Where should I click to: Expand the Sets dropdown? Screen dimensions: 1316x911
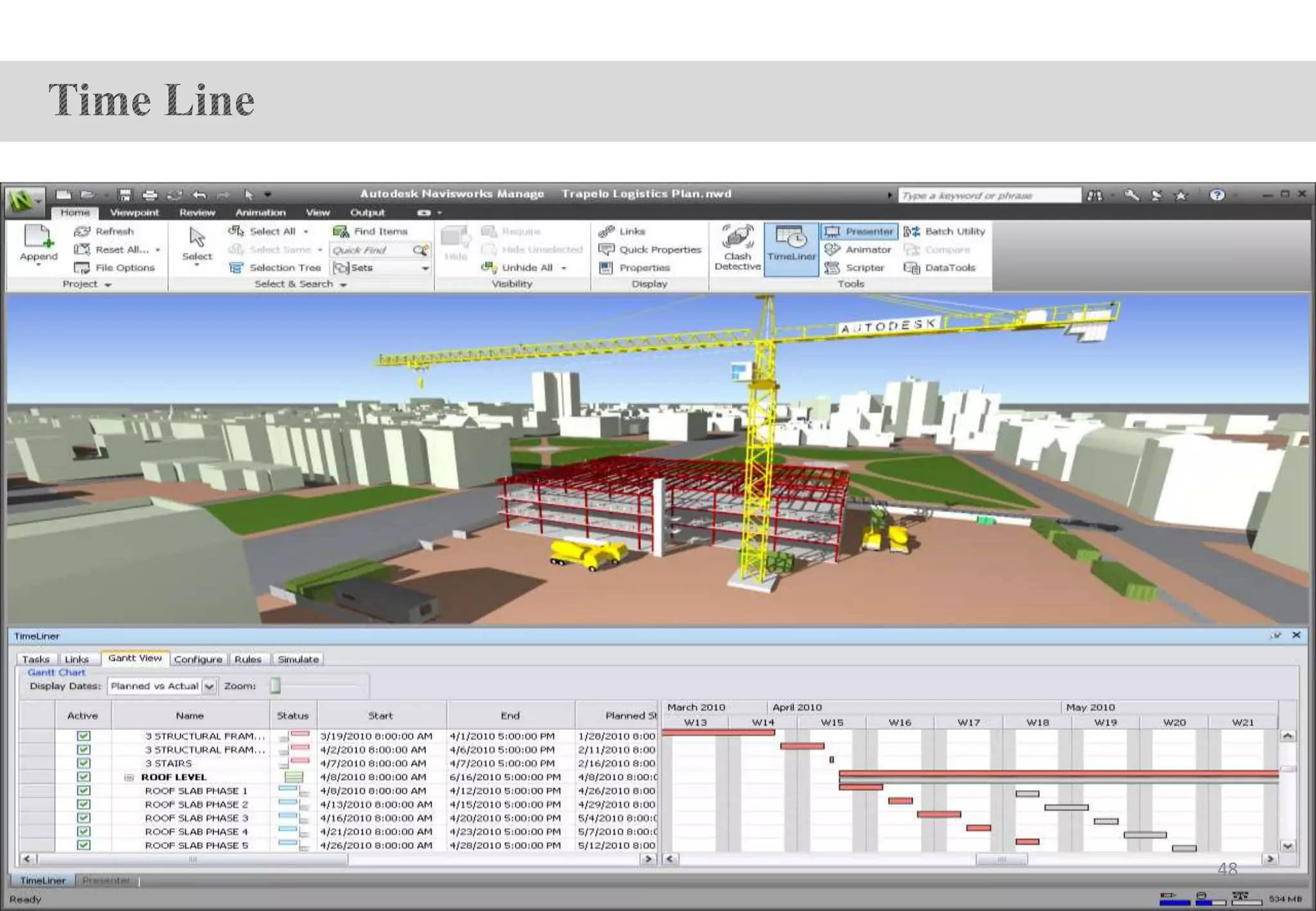pyautogui.click(x=425, y=268)
